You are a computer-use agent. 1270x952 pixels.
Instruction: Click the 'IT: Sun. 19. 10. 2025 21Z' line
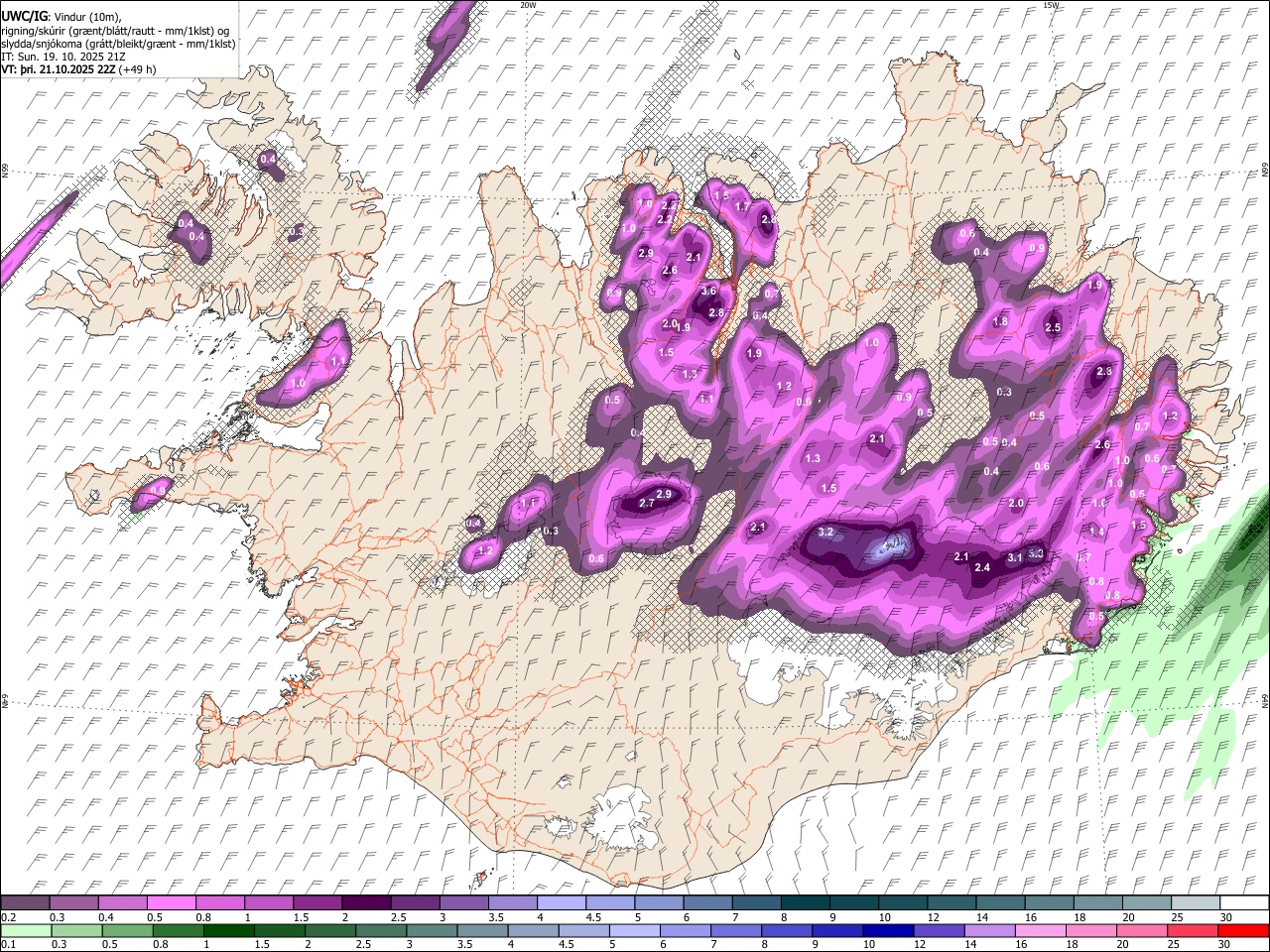63,57
